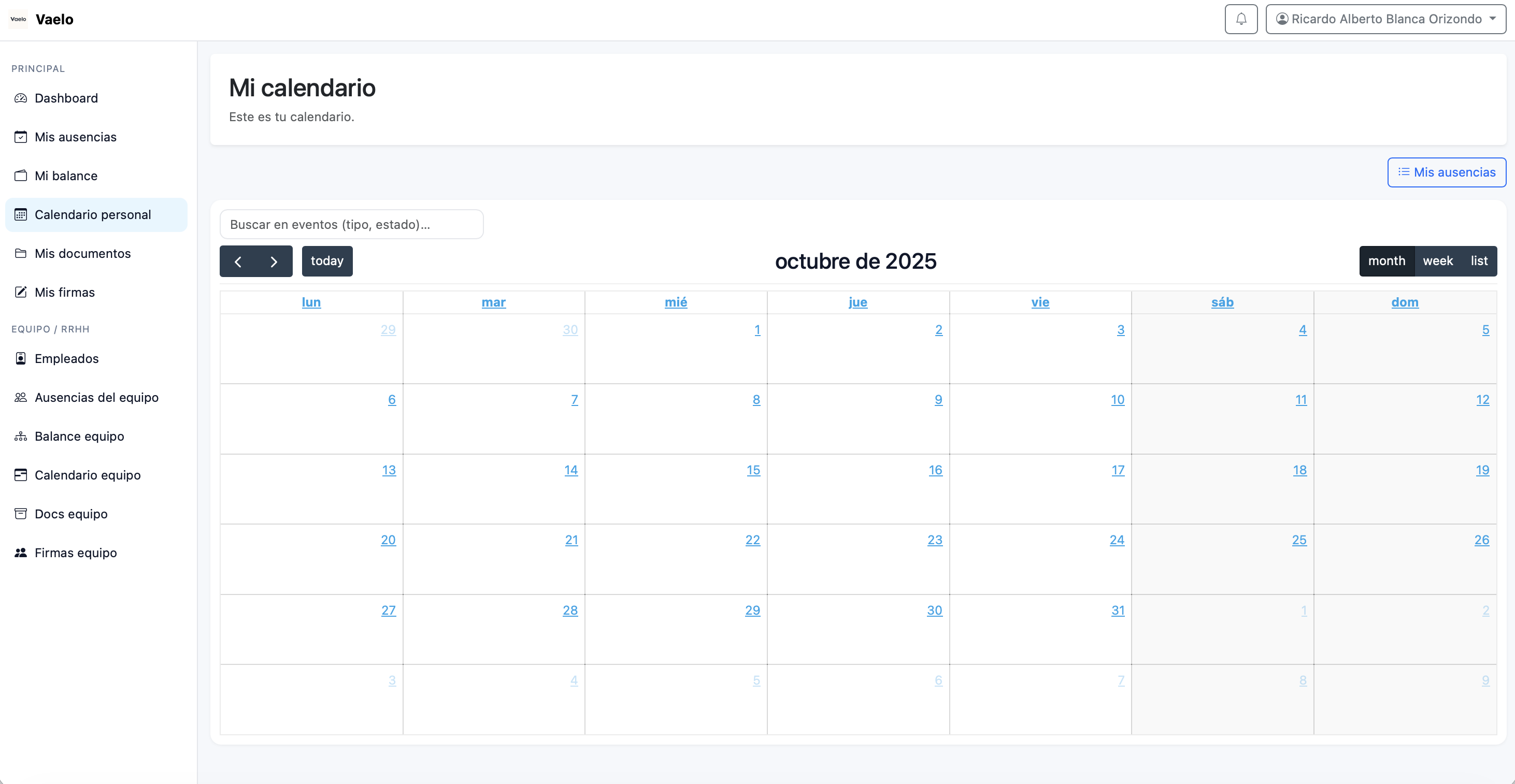
Task: Expand the user account dropdown
Action: click(x=1385, y=19)
